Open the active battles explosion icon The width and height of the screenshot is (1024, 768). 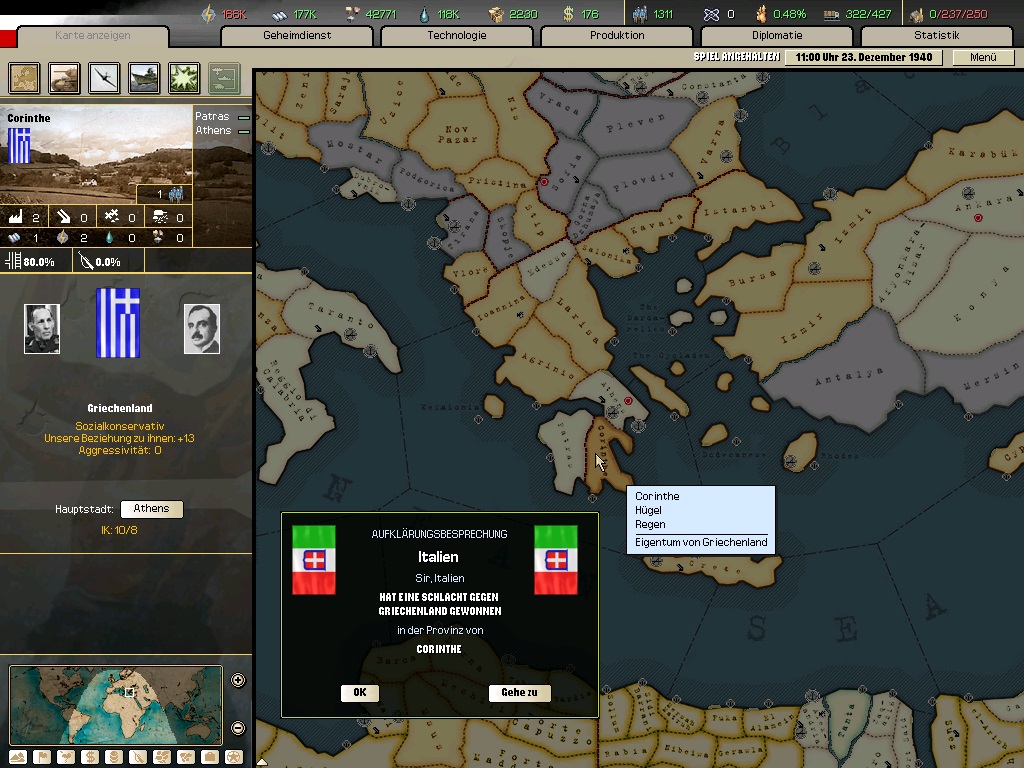coord(184,77)
